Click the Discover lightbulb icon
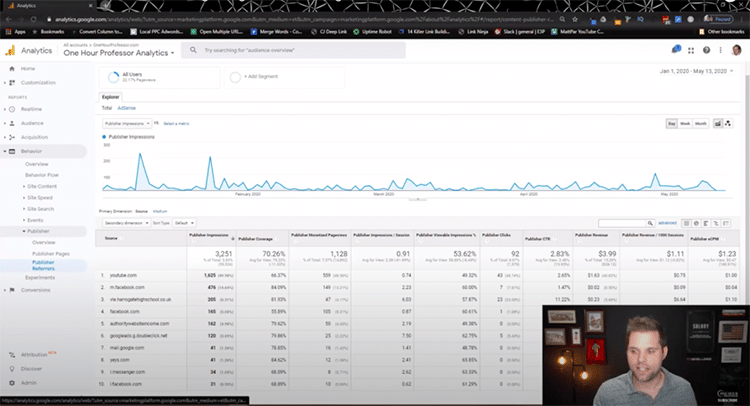The height and width of the screenshot is (406, 750). tap(14, 368)
